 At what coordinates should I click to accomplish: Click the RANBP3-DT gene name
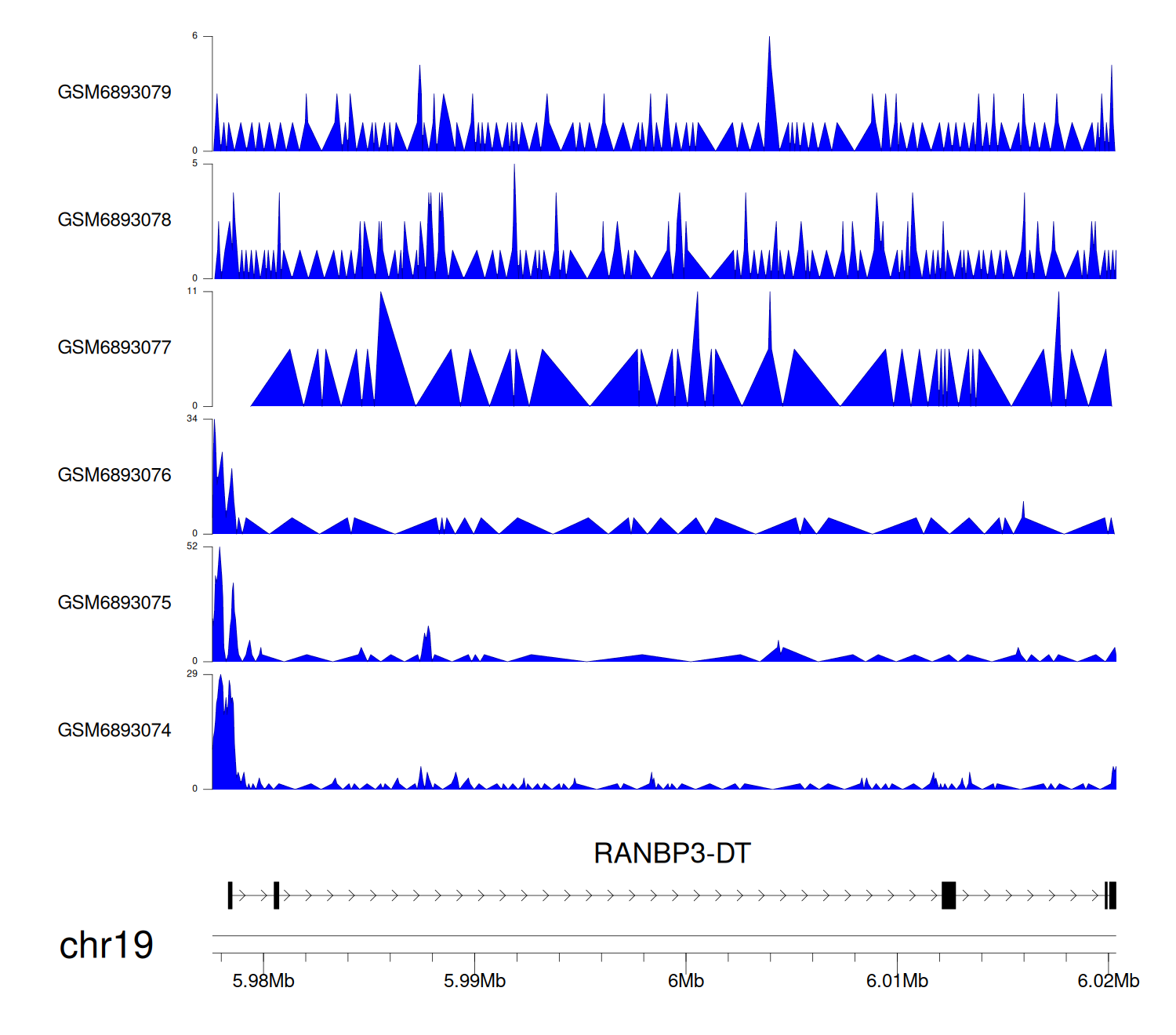pyautogui.click(x=672, y=853)
